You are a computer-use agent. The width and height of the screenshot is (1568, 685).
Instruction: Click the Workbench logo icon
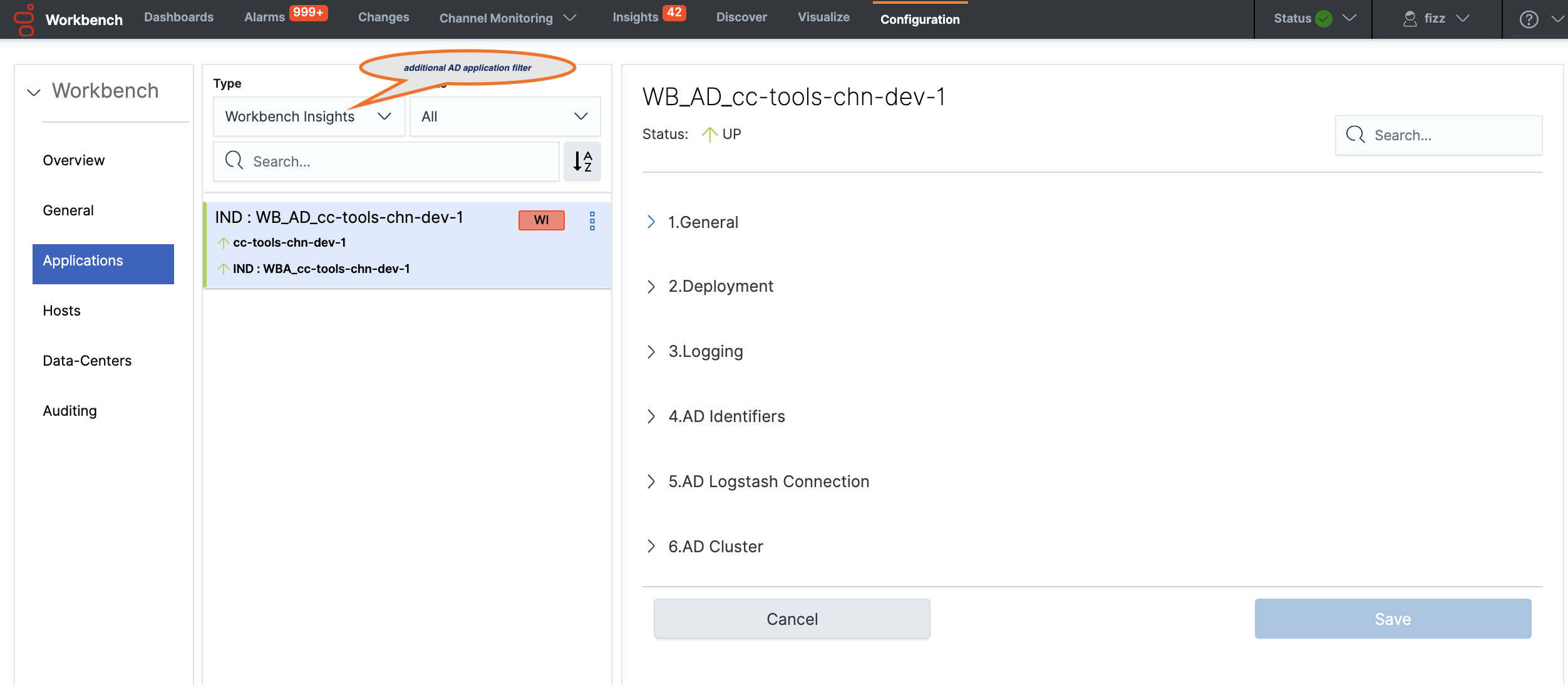click(24, 19)
